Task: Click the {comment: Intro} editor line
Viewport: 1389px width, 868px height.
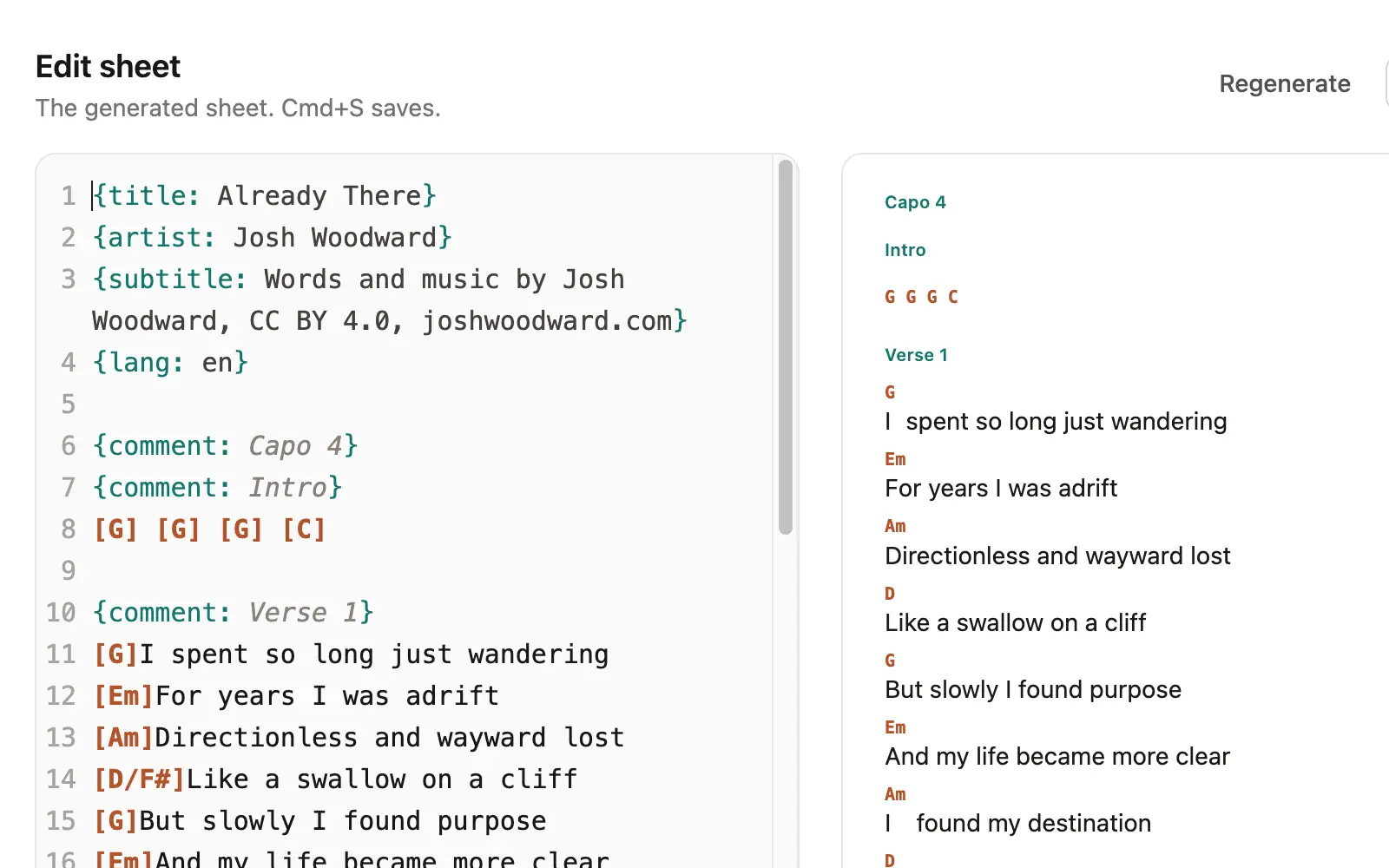Action: (217, 488)
